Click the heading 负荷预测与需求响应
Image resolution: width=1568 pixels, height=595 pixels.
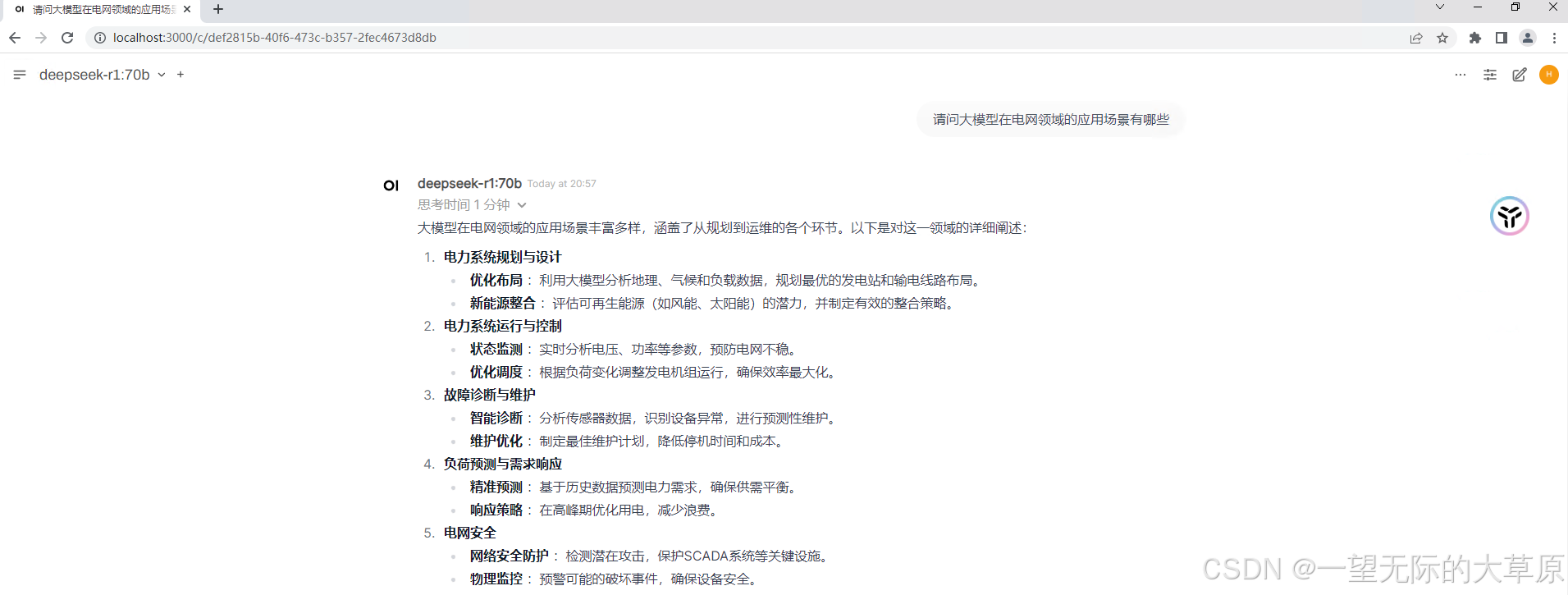click(503, 465)
